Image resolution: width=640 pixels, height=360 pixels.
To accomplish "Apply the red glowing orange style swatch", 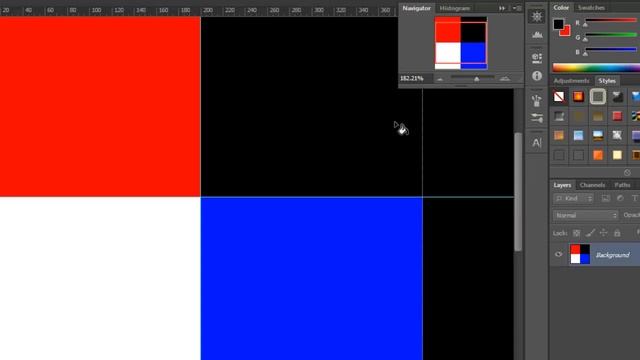I will (578, 97).
